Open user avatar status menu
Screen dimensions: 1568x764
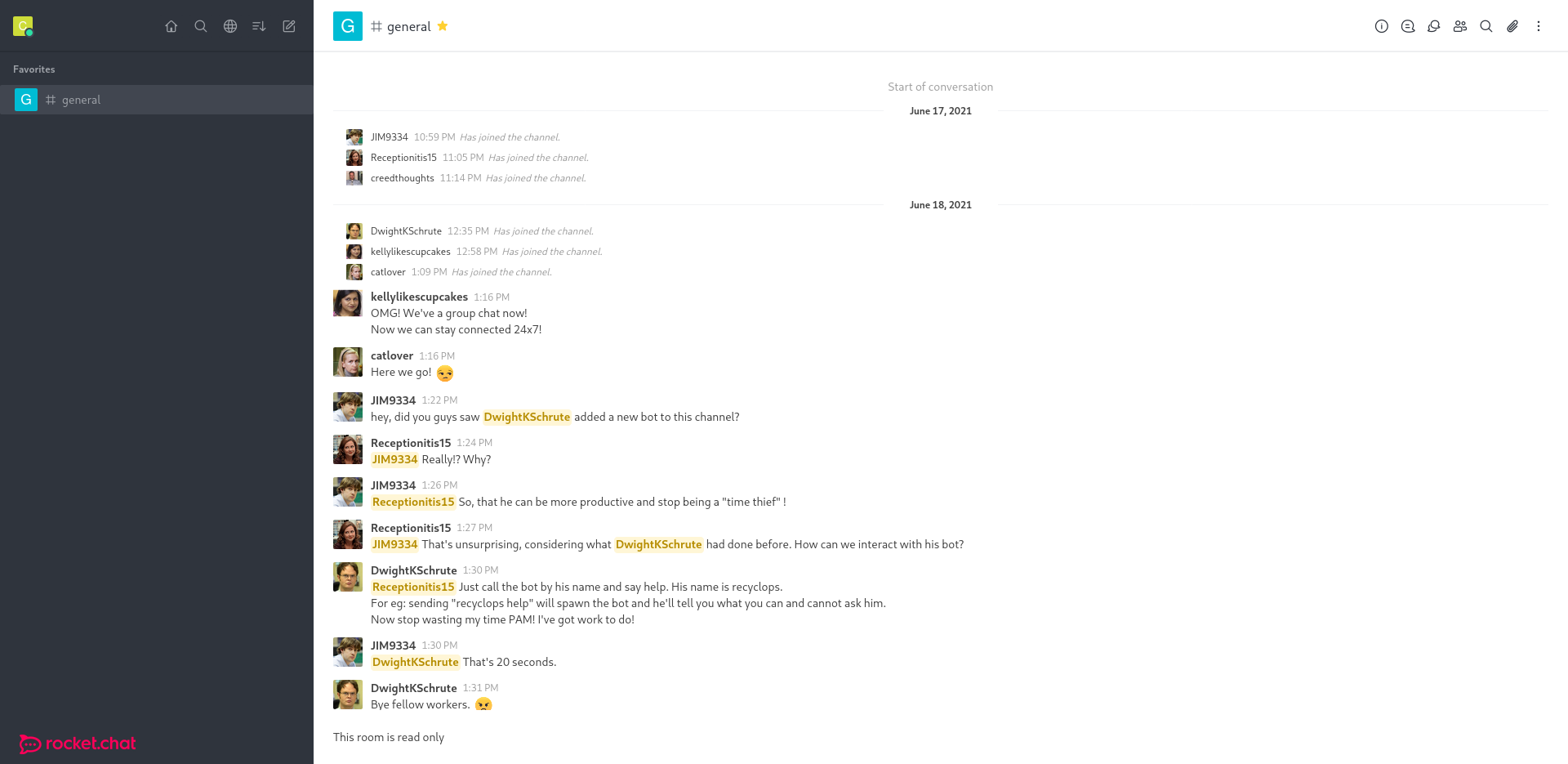click(x=23, y=26)
